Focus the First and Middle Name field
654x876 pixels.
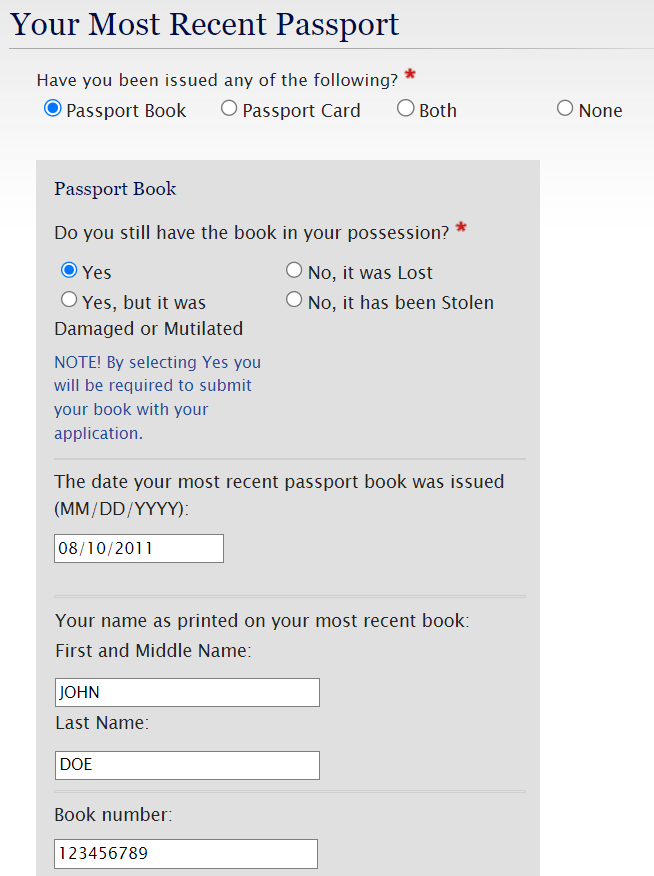point(187,692)
